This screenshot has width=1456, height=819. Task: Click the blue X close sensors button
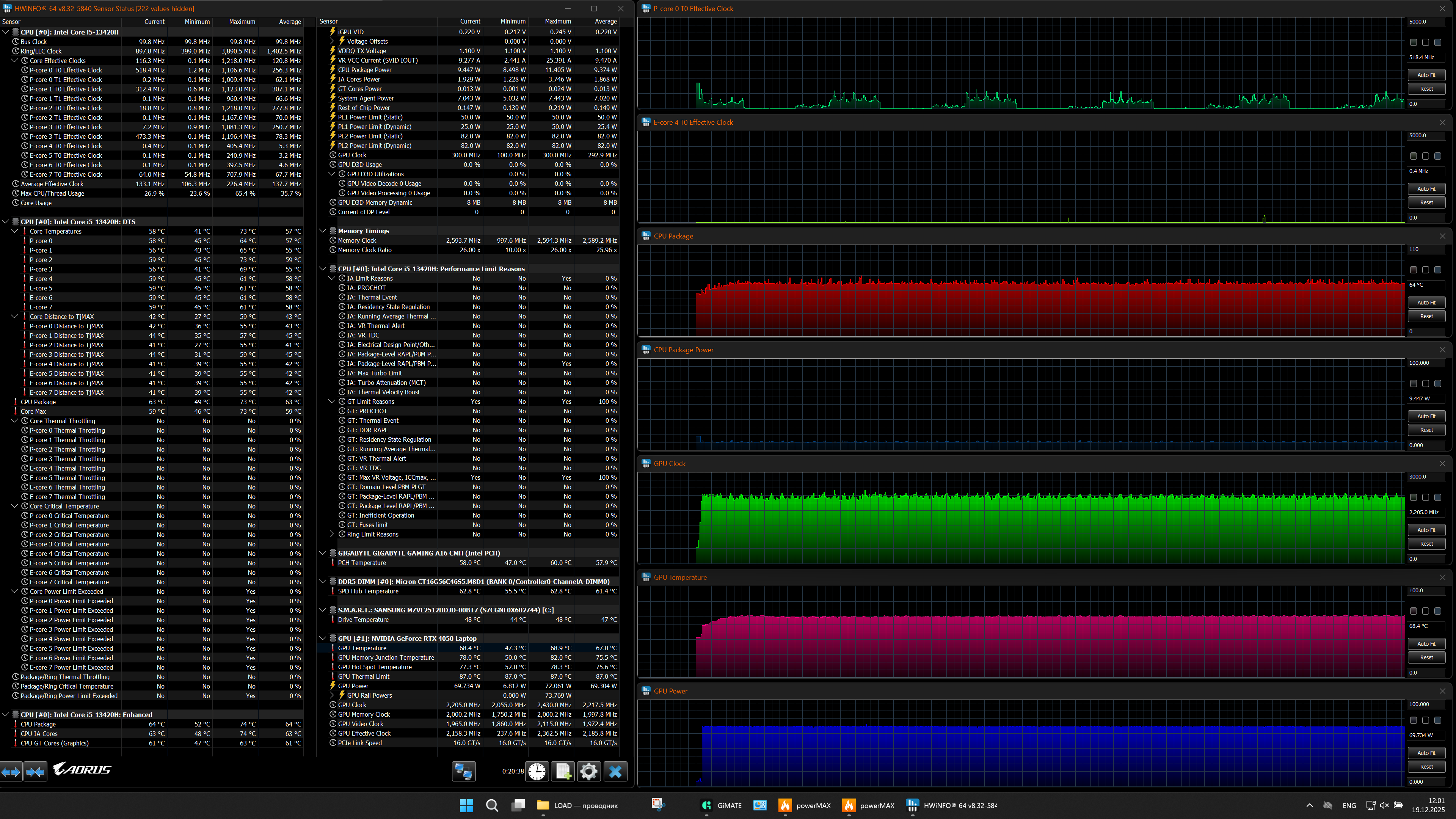[615, 772]
